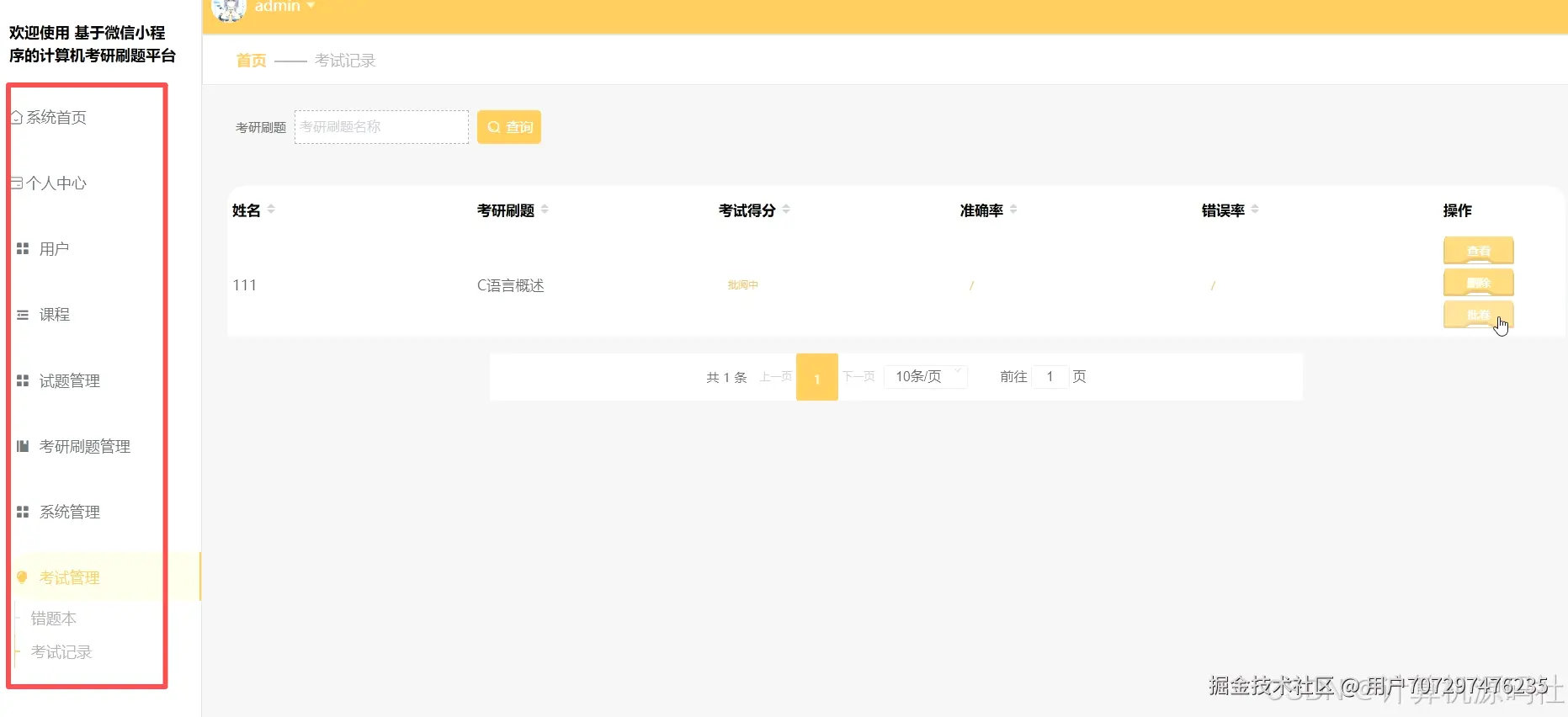Click the 下一页 pagination button
1568x717 pixels.
coord(858,376)
